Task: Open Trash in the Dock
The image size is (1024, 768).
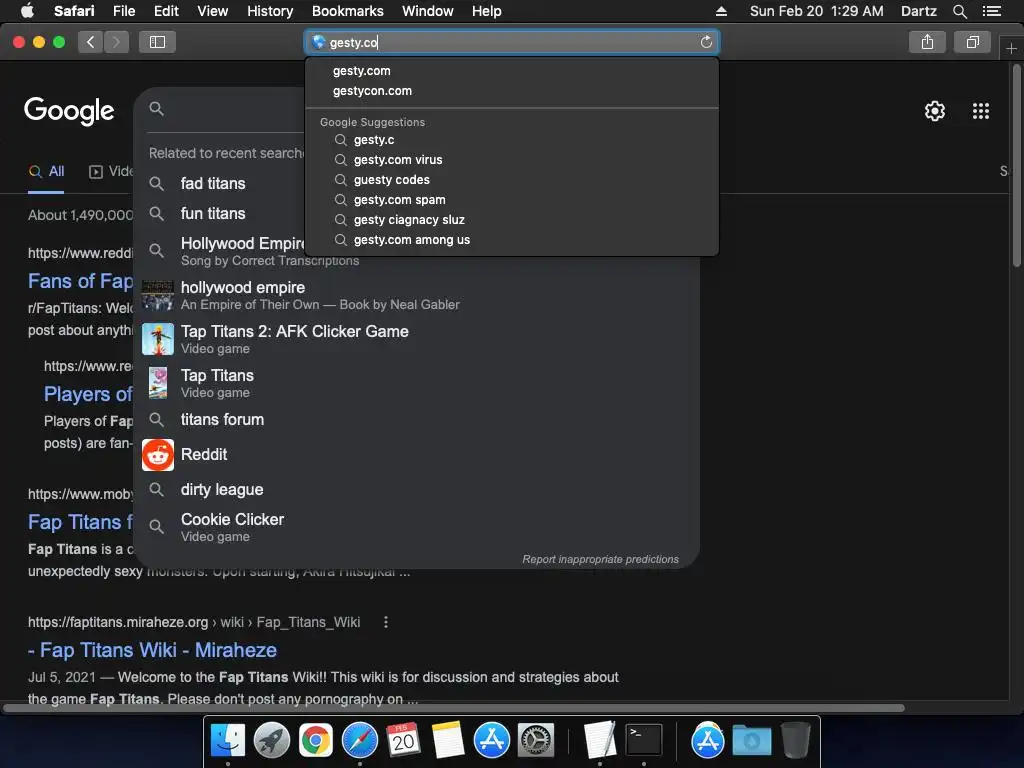Action: tap(795, 741)
